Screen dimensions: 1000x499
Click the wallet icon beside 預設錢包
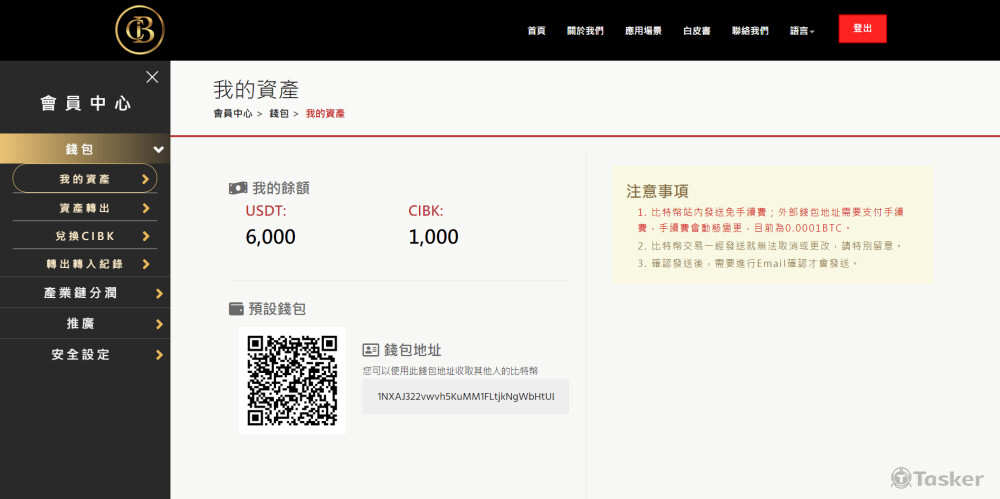(237, 309)
